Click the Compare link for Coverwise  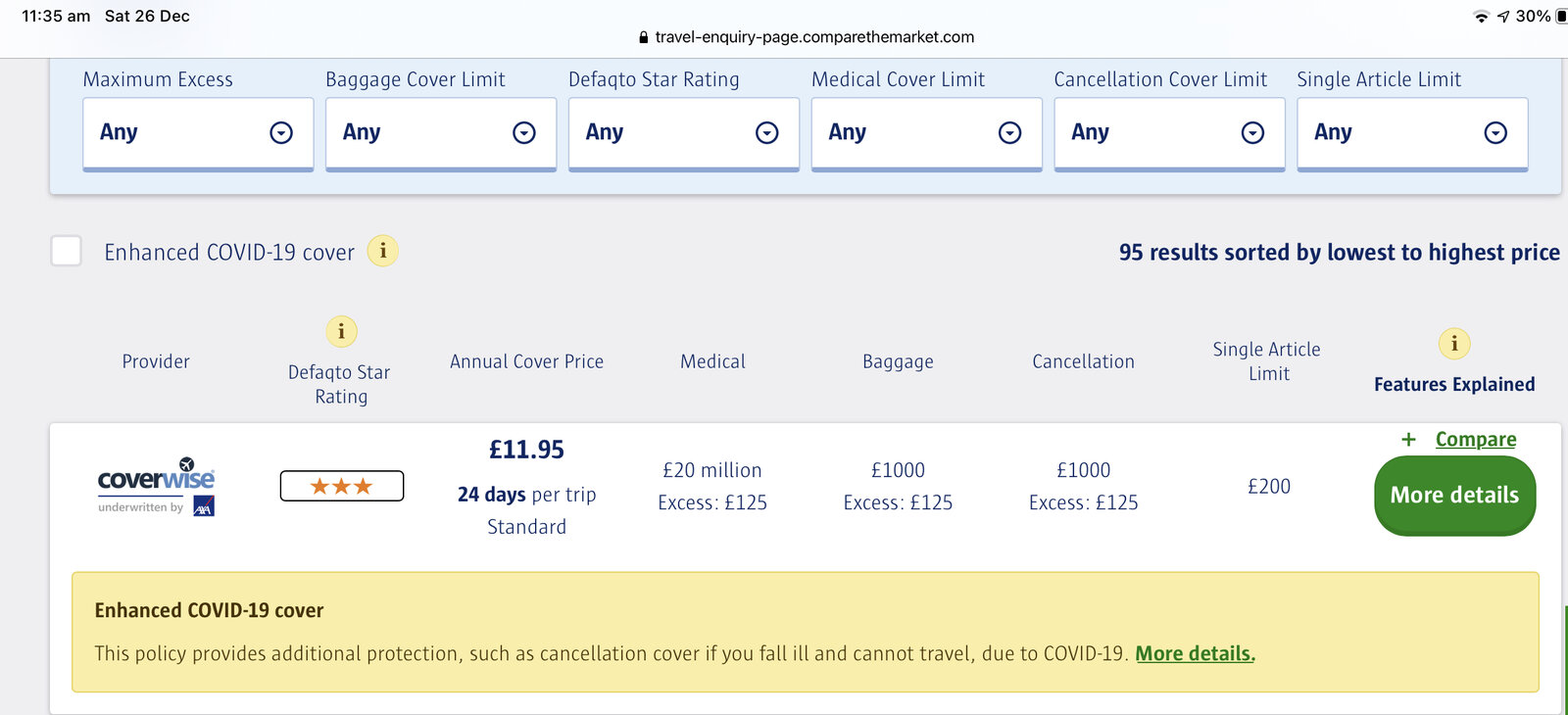[1475, 440]
